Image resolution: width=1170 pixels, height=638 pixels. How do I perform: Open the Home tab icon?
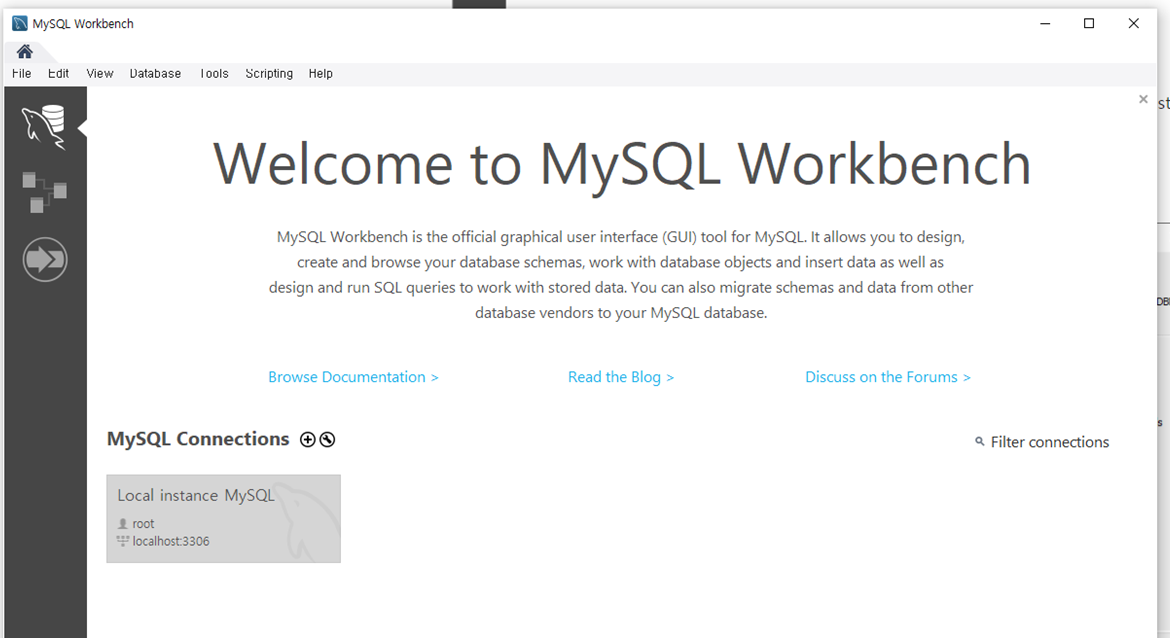[x=25, y=51]
